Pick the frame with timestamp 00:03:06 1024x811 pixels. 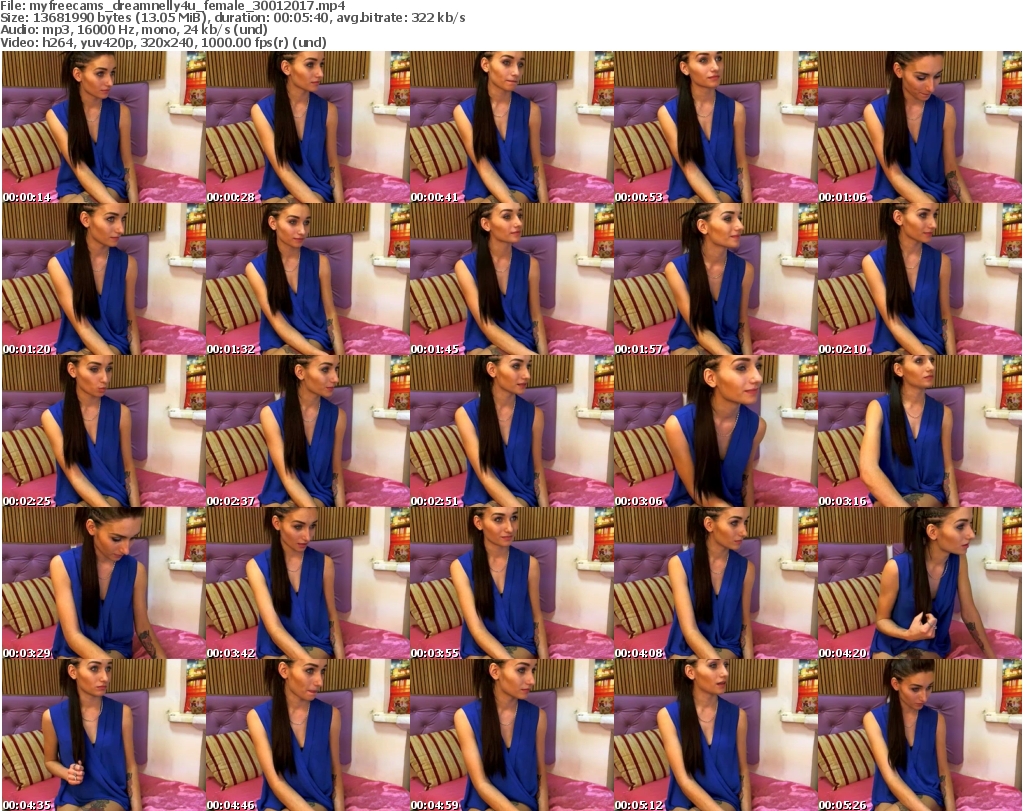(715, 431)
